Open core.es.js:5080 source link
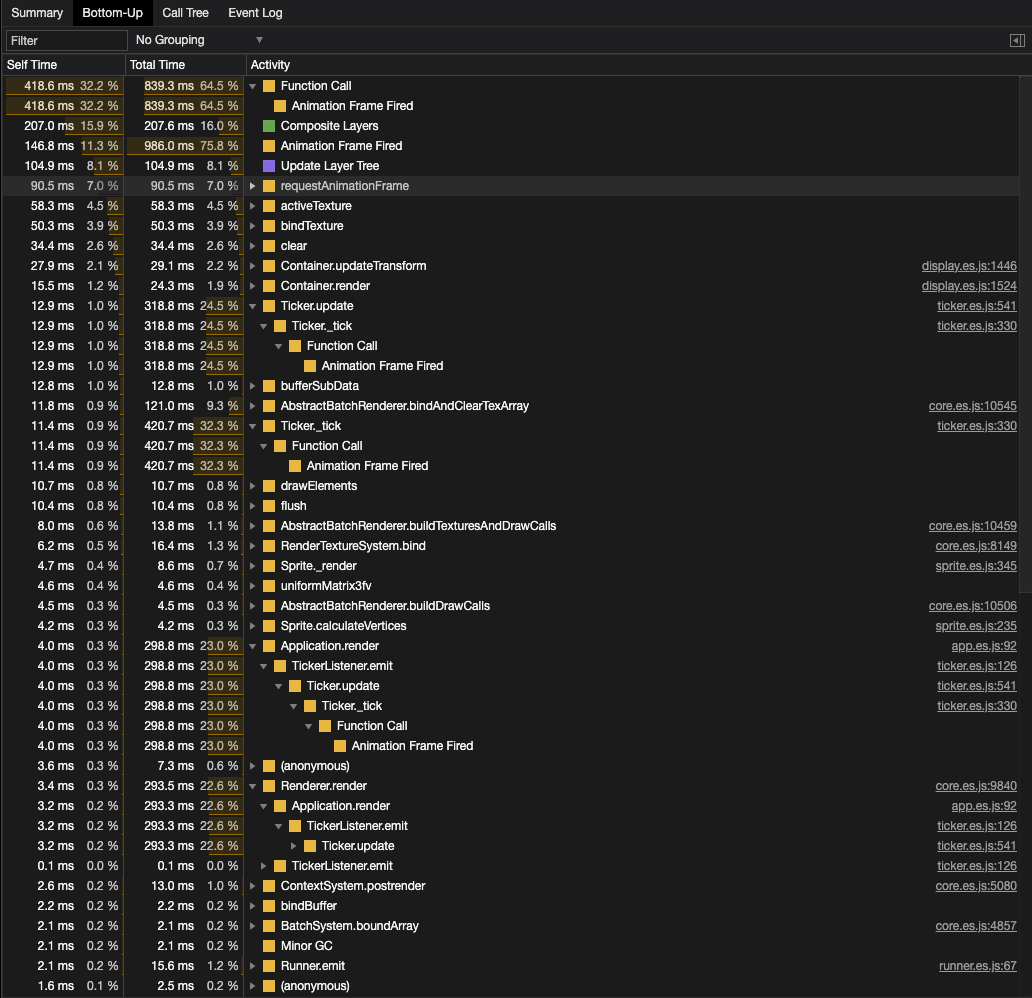Viewport: 1032px width, 998px height. point(976,885)
